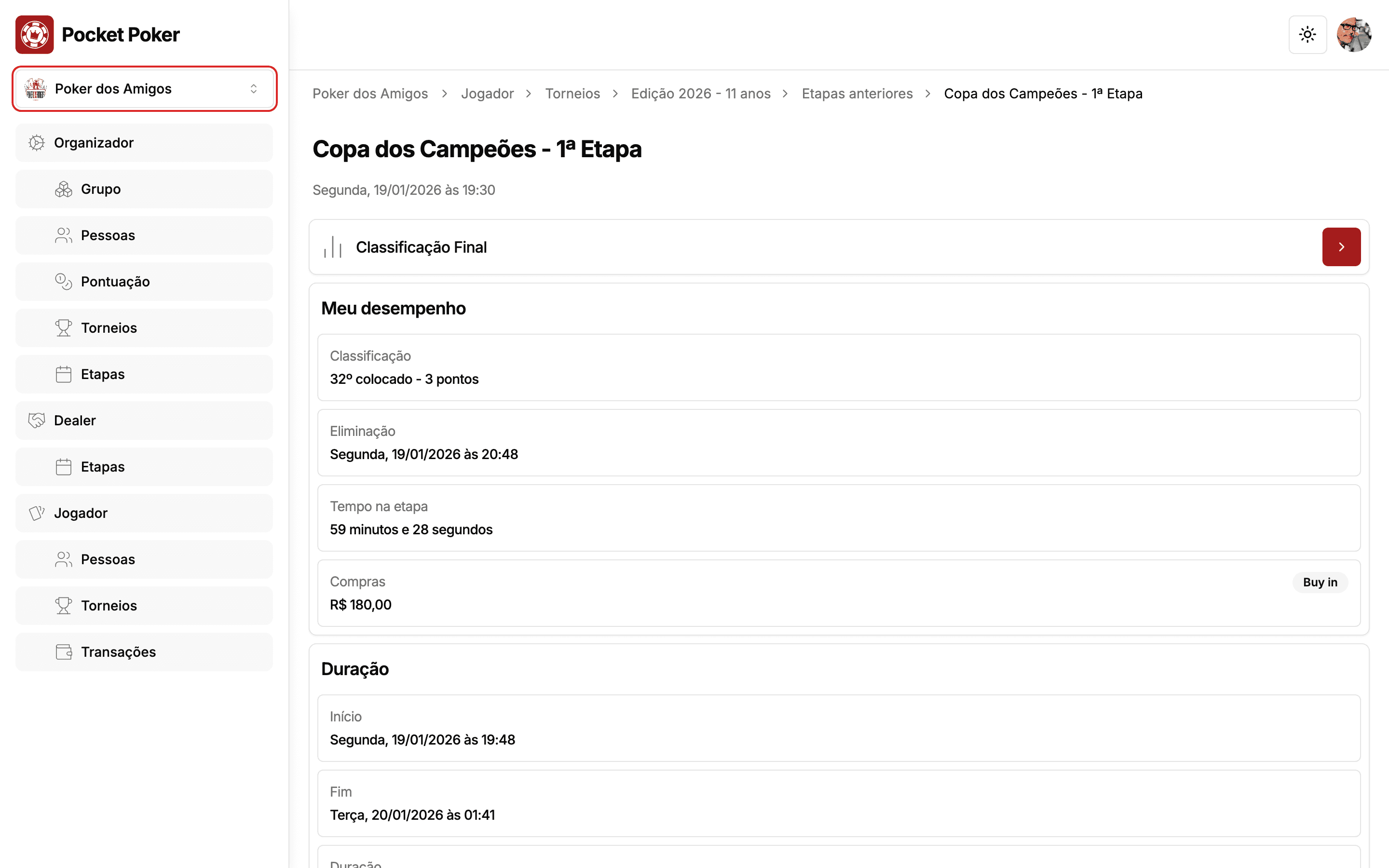Image resolution: width=1389 pixels, height=868 pixels.
Task: Open Etapas under Dealer
Action: (144, 467)
